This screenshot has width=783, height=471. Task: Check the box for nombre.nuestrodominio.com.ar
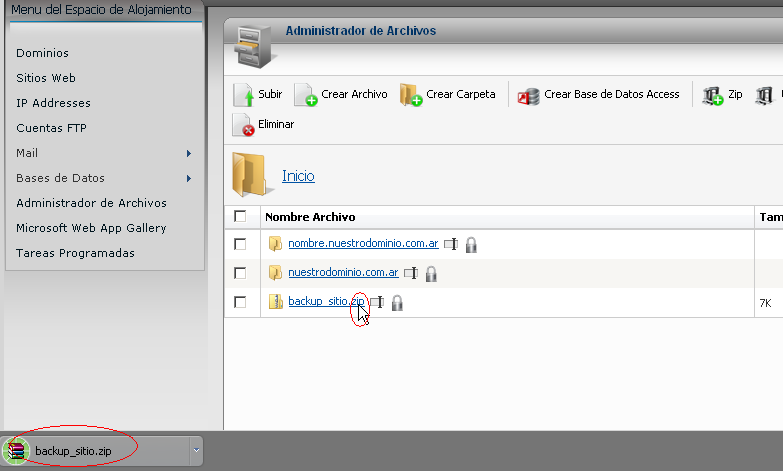tap(240, 244)
